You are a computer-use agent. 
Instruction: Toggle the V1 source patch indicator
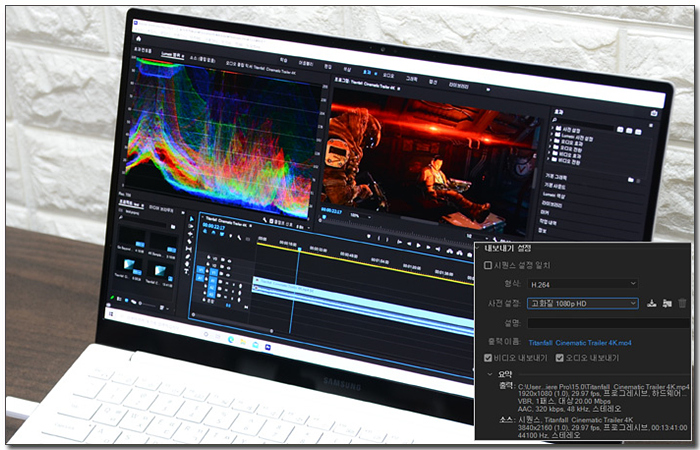[201, 270]
